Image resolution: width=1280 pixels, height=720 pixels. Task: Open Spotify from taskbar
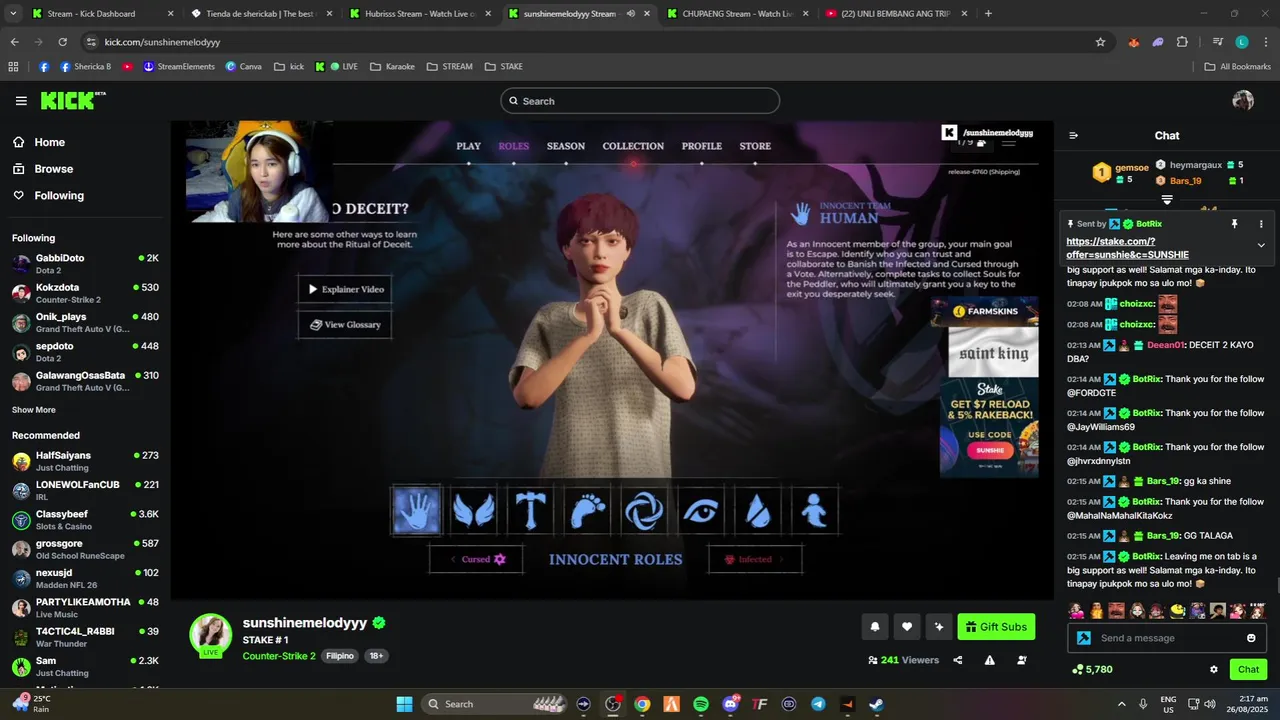pyautogui.click(x=701, y=704)
